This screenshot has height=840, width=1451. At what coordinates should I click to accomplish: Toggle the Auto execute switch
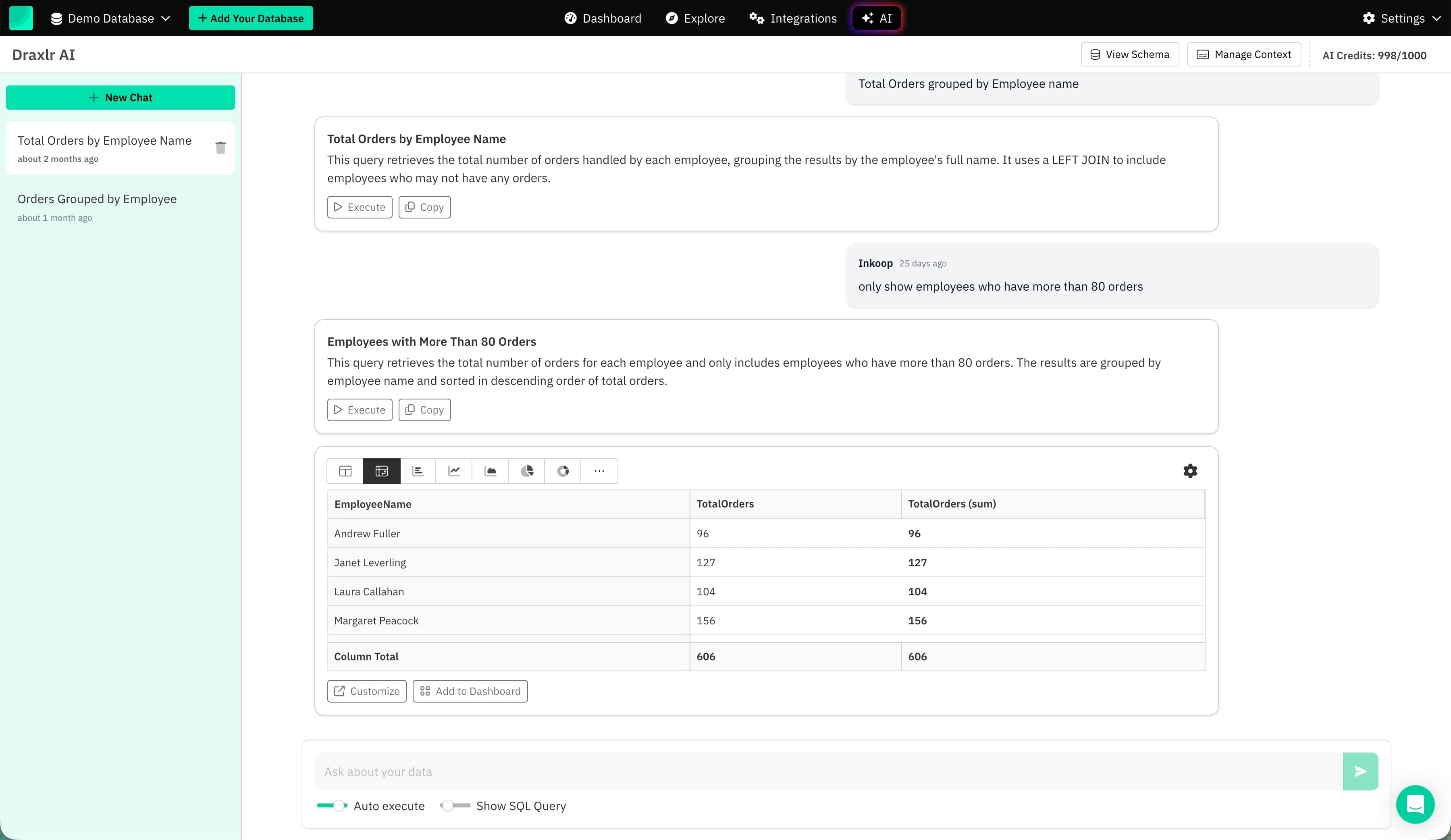tap(332, 805)
